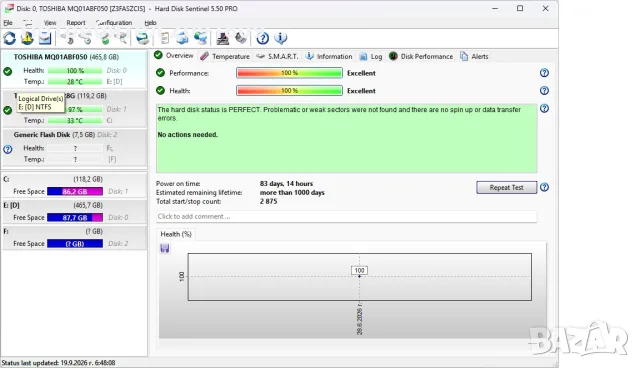Viewport: 640px width, 368px height.
Task: Click the blue info bubble toolbar icon
Action: [280, 38]
